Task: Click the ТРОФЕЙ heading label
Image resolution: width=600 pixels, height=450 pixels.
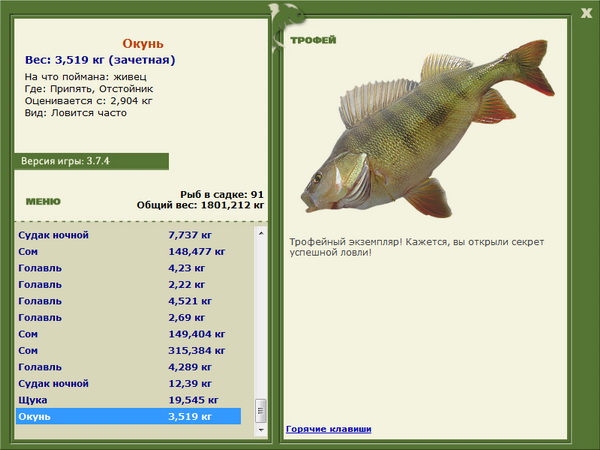Action: pos(313,40)
